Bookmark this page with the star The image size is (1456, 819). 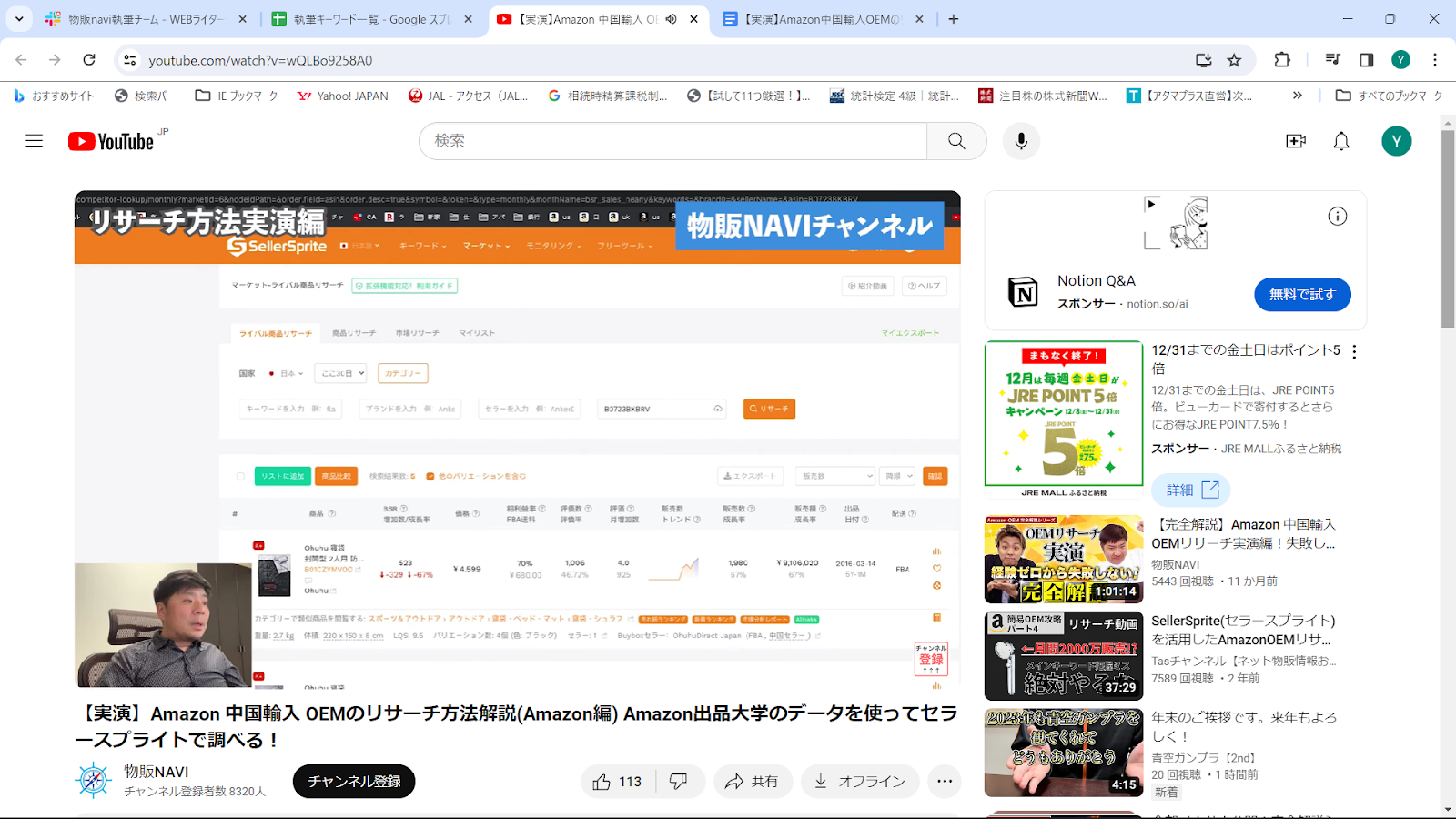point(1234,60)
